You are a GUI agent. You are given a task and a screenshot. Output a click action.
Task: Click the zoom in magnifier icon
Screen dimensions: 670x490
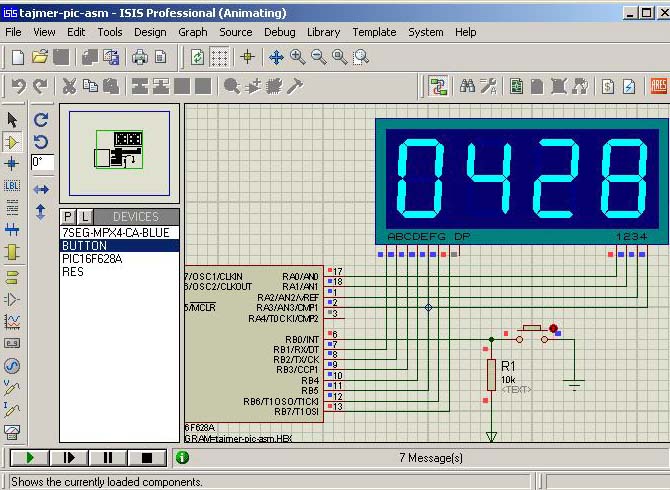297,57
